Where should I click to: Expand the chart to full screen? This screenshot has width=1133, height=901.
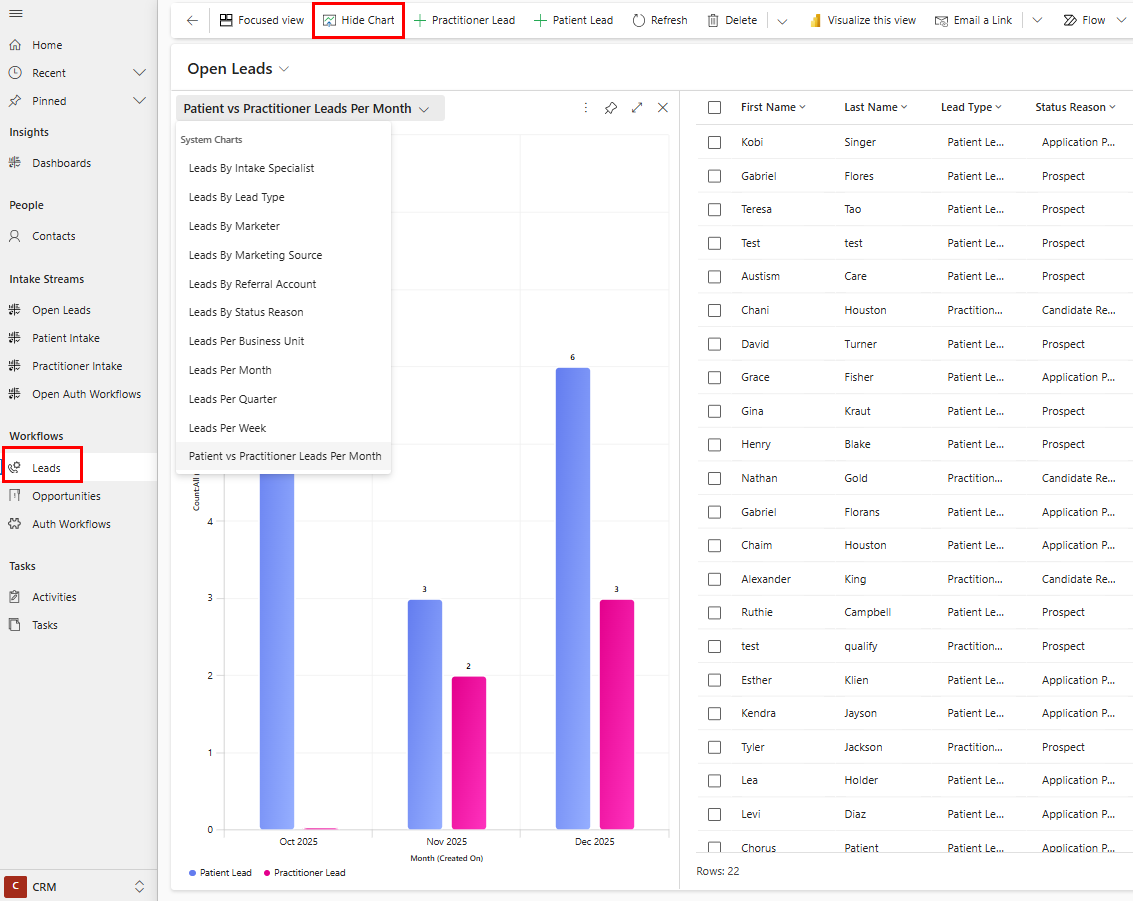click(637, 108)
